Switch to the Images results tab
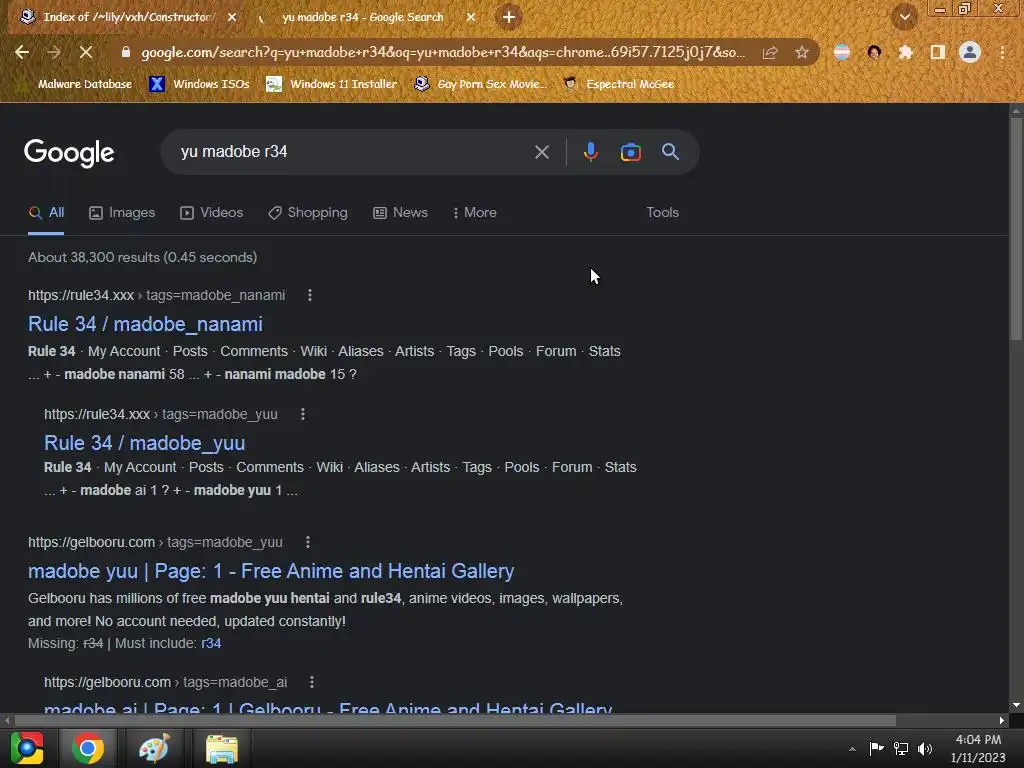The width and height of the screenshot is (1024, 768). 122,212
